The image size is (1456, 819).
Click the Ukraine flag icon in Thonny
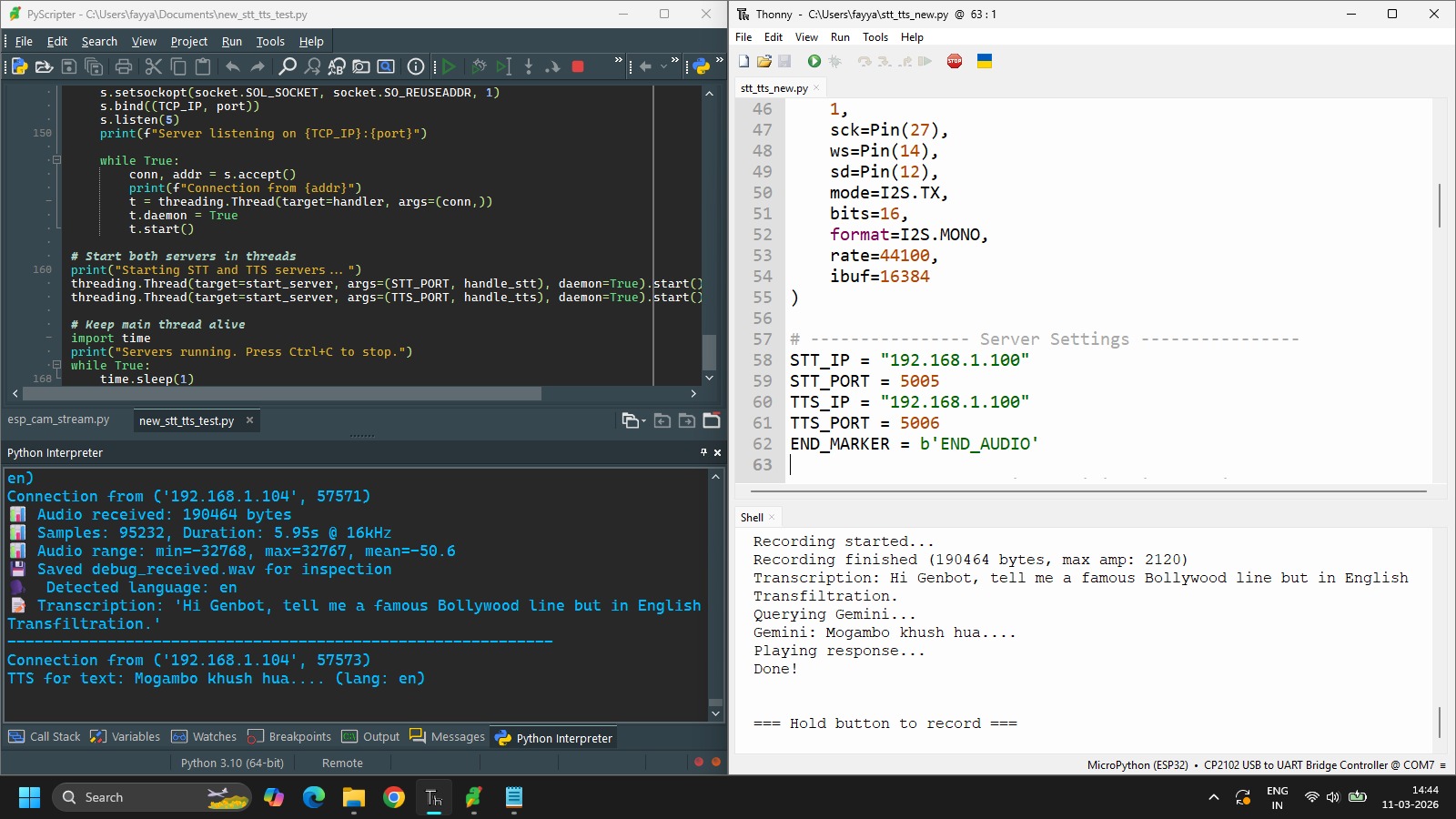pyautogui.click(x=984, y=61)
